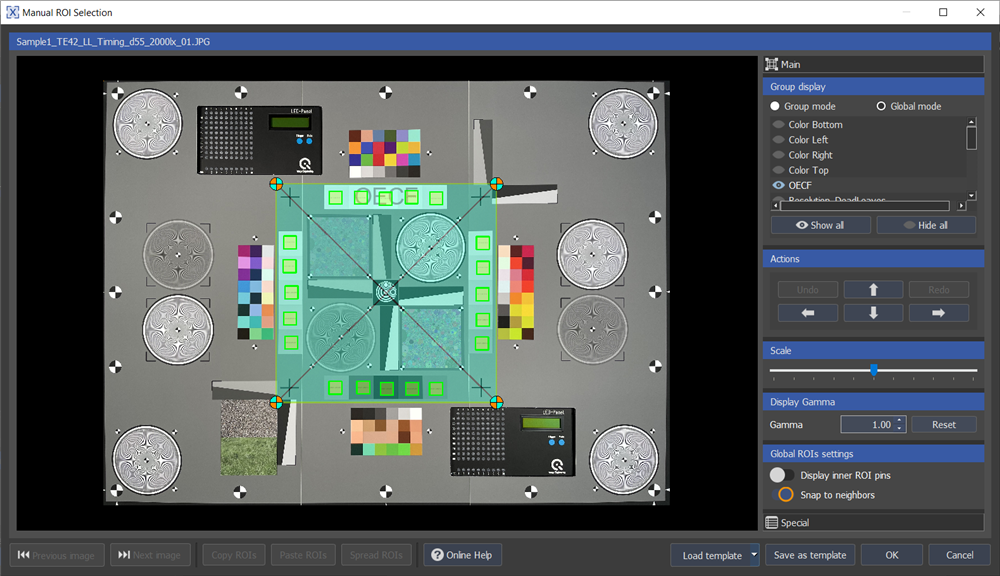Click the Scale slider handle
The width and height of the screenshot is (1000, 576).
pyautogui.click(x=874, y=370)
